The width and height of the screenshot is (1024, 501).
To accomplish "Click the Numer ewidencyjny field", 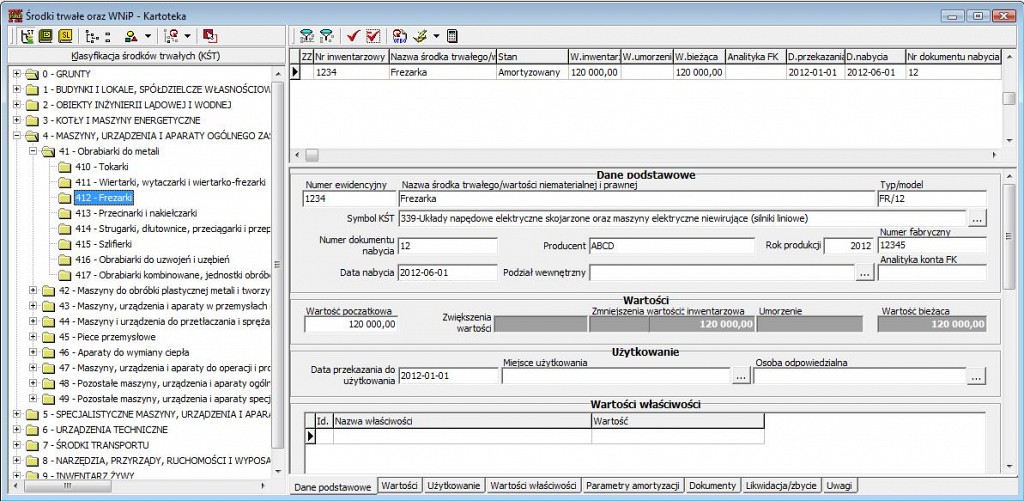I will 351,199.
